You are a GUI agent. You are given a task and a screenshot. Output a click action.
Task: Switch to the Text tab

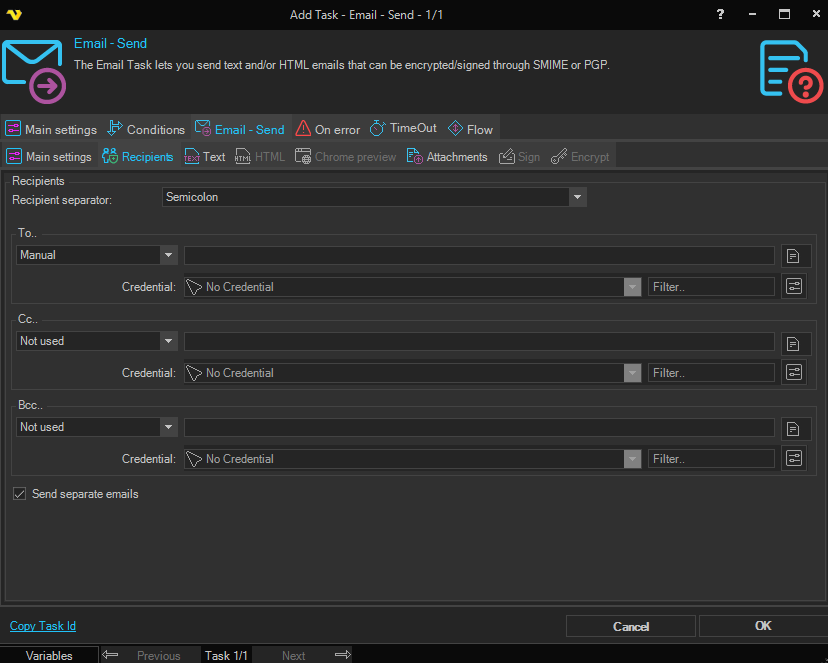[205, 157]
